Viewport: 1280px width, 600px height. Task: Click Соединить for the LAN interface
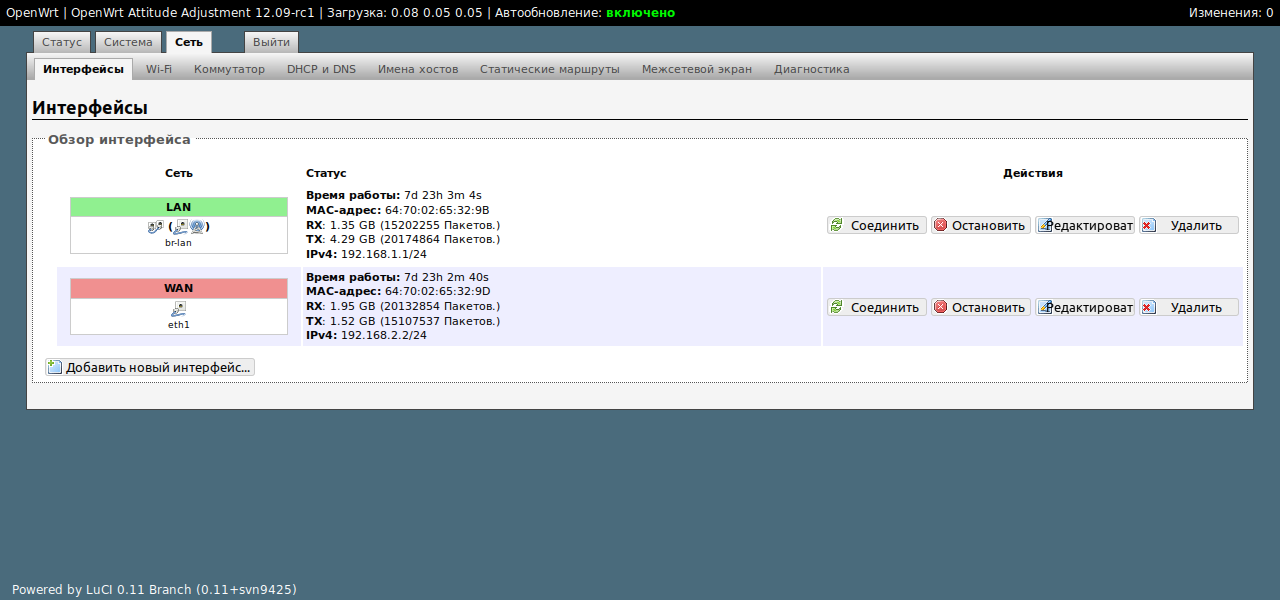coord(877,225)
